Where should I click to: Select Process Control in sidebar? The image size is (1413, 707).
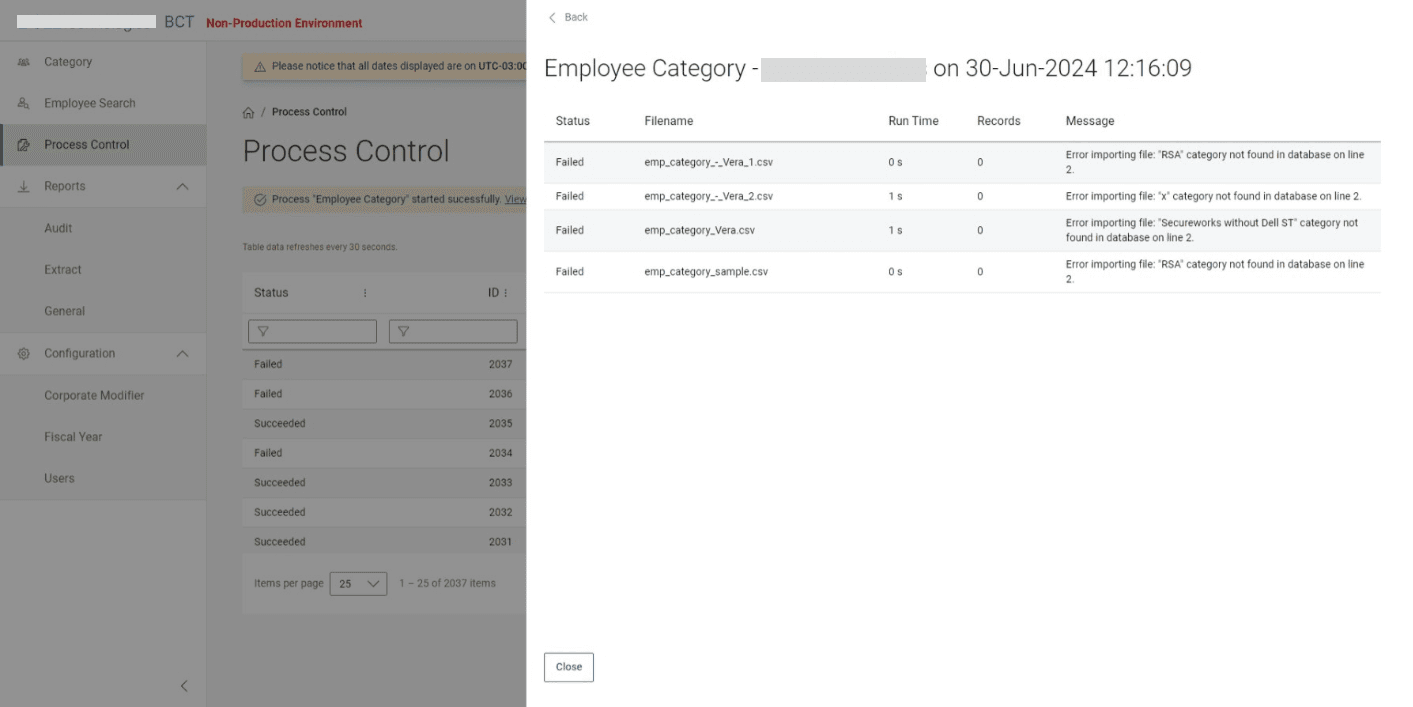pyautogui.click(x=103, y=145)
